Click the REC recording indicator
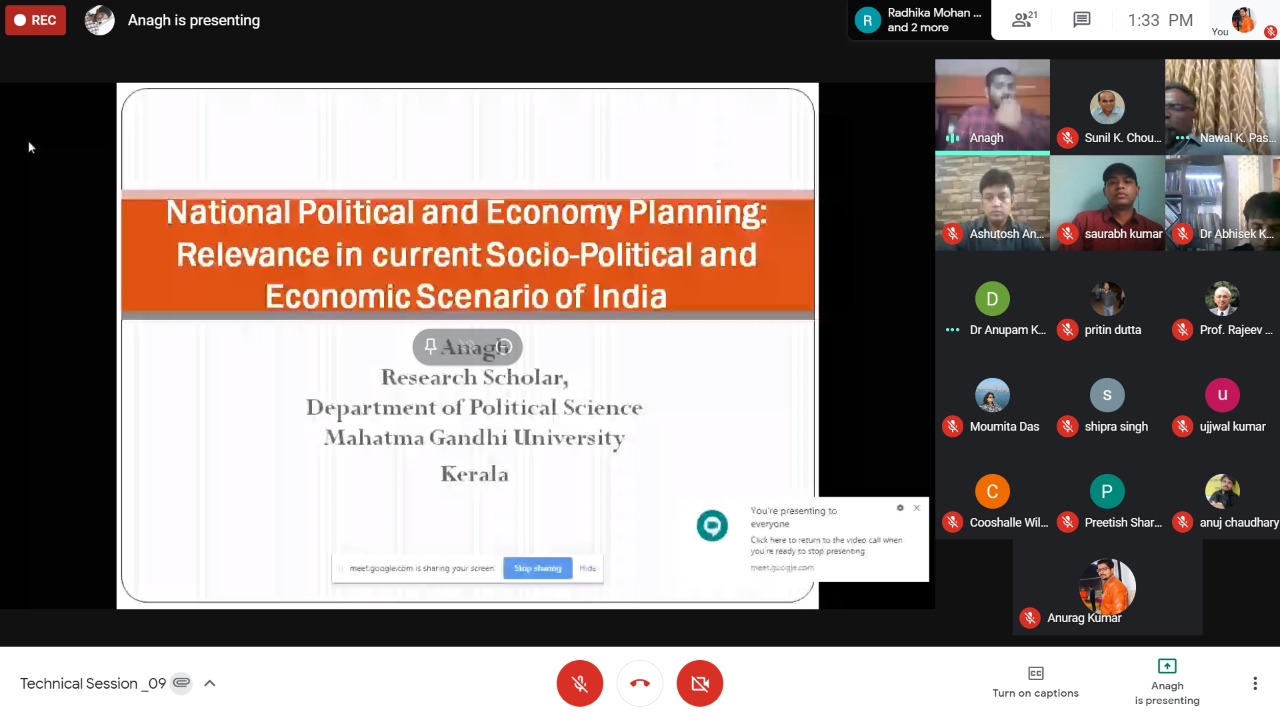 35,20
